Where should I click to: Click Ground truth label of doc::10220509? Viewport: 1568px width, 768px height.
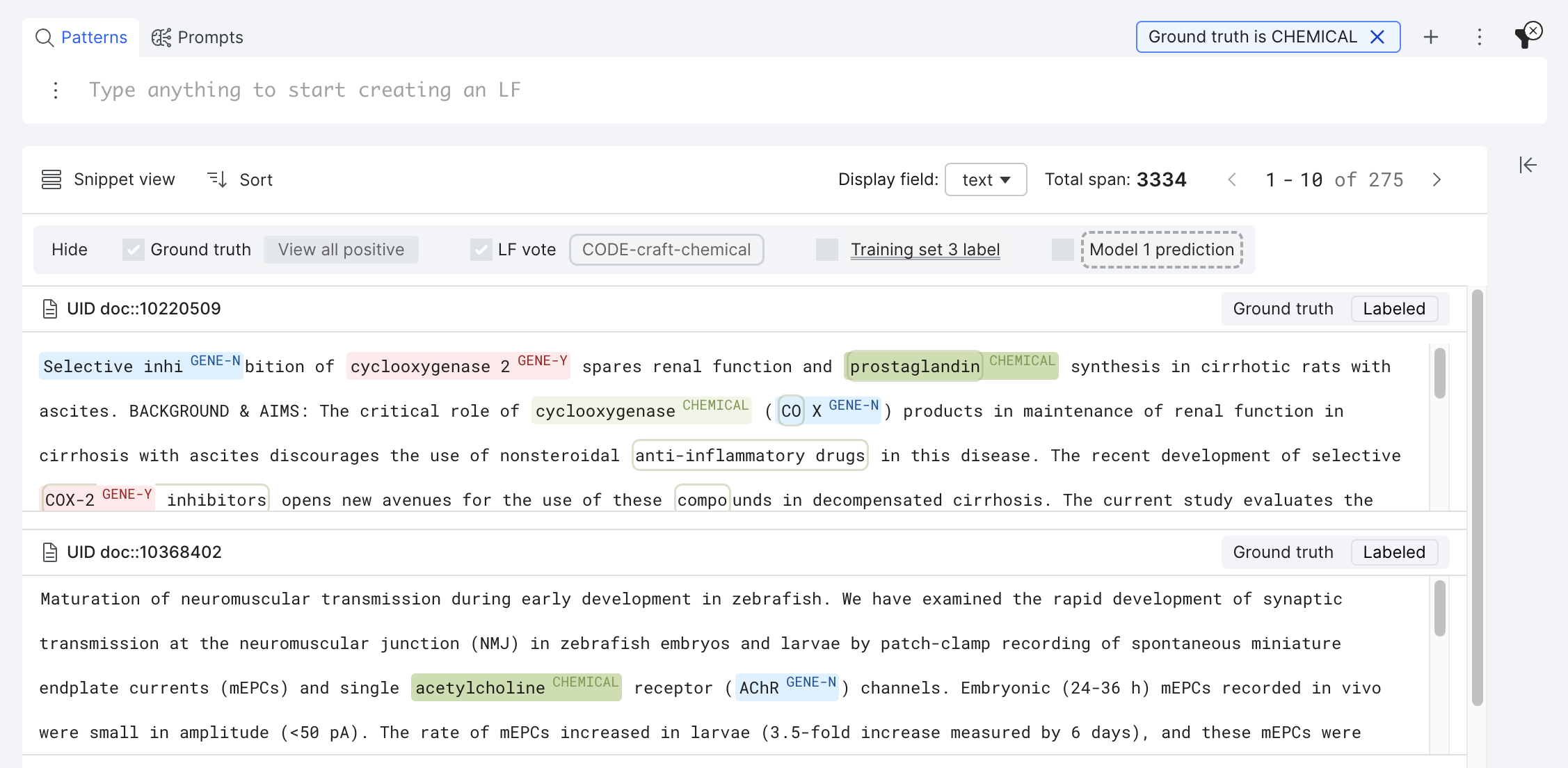[1283, 309]
